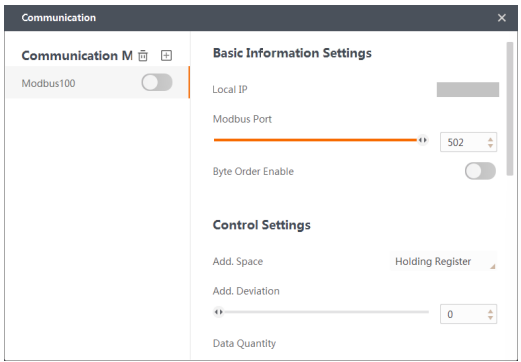The image size is (521, 362).
Task: Click the Add. Space label
Action: [x=238, y=261]
